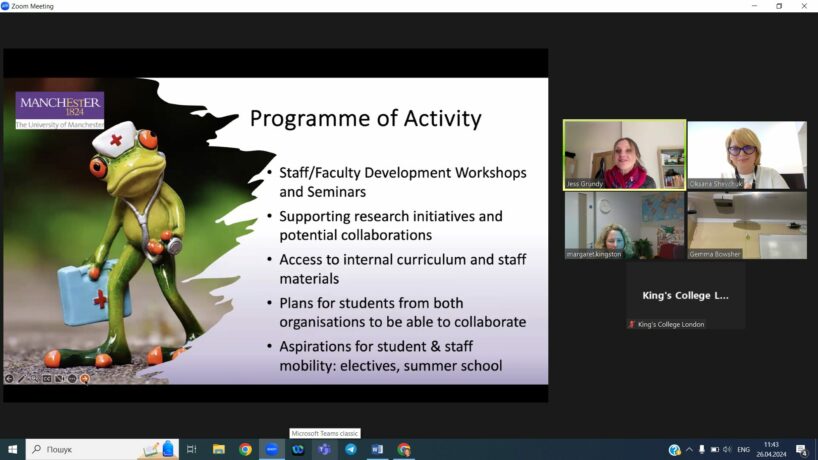Select Oksana Shevchuk's video tile
This screenshot has height=460, width=818.
tap(746, 155)
